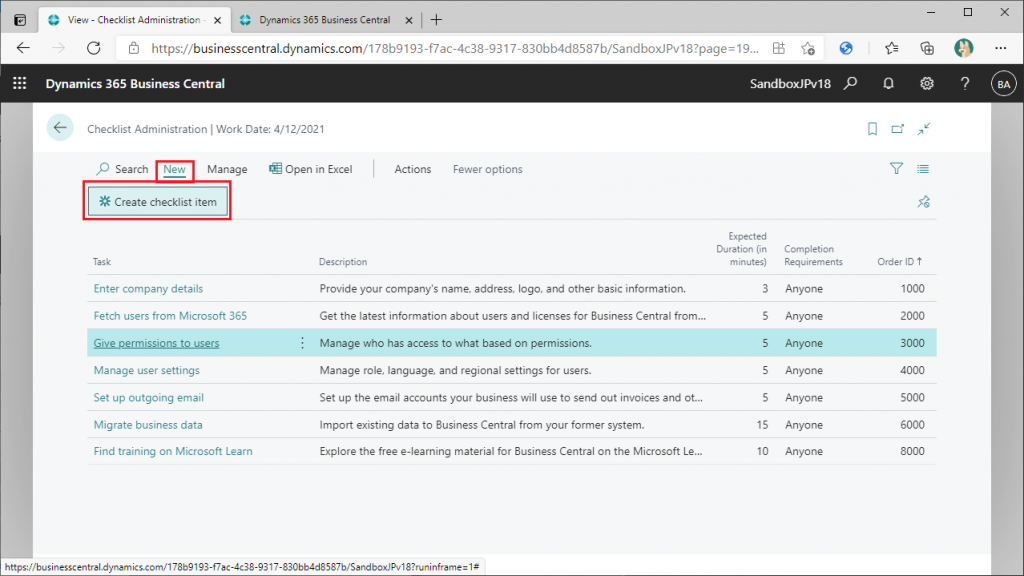Select Order ID cell 5000
Viewport: 1024px width, 576px height.
(x=912, y=398)
